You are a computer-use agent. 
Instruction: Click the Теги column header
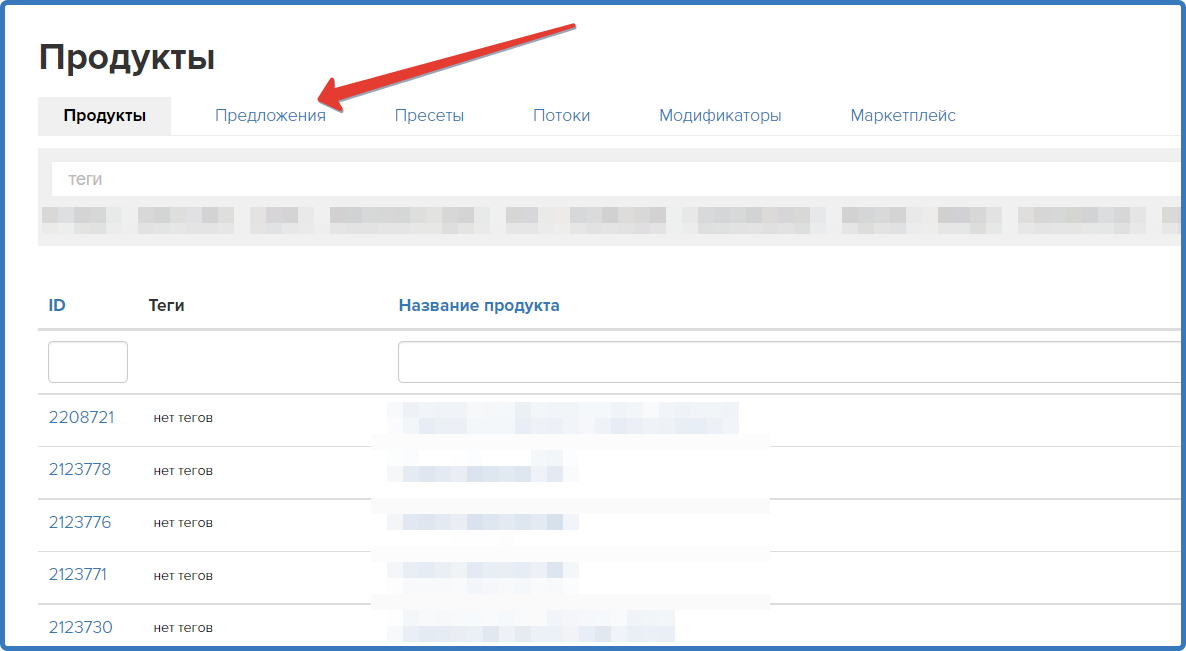166,305
